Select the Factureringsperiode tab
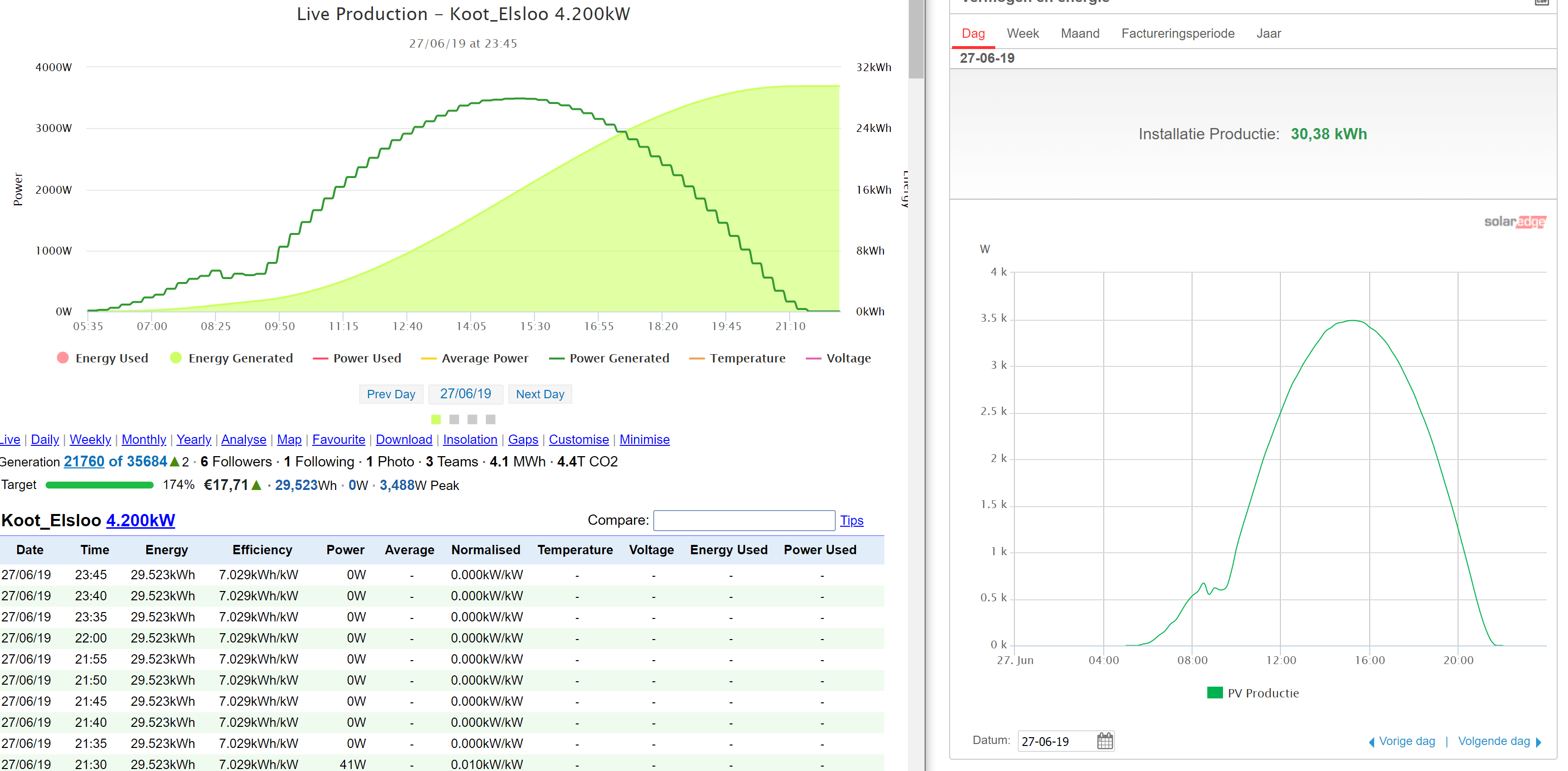The height and width of the screenshot is (771, 1568). 1177,33
